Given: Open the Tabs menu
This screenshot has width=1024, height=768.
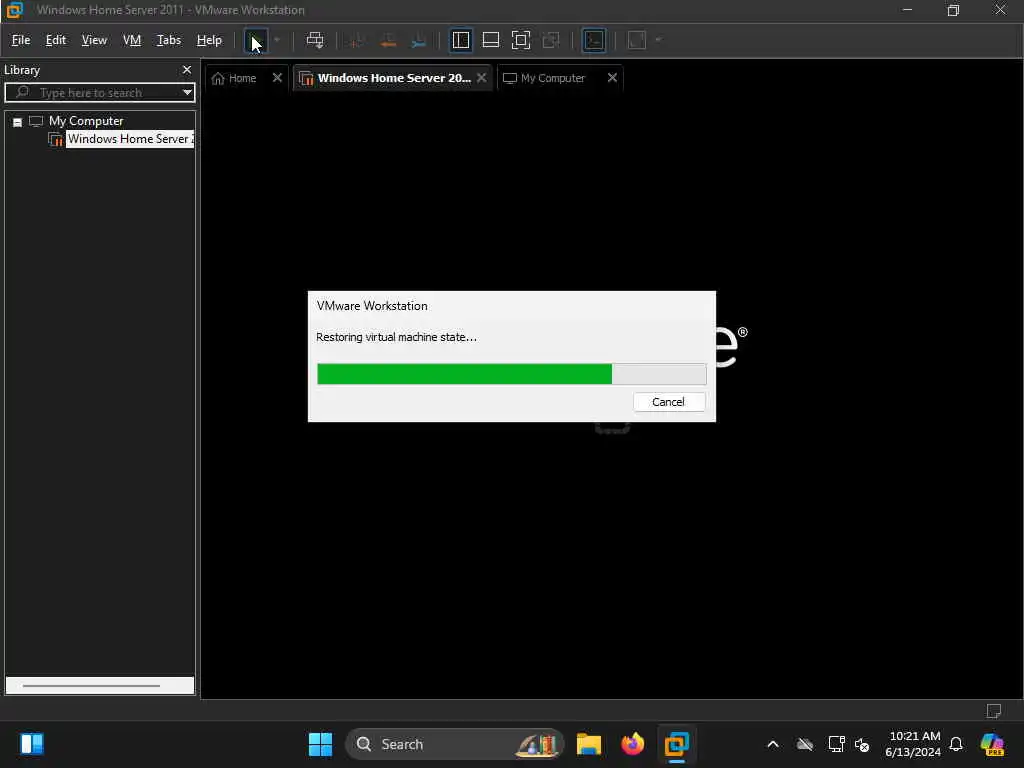Looking at the screenshot, I should (168, 40).
